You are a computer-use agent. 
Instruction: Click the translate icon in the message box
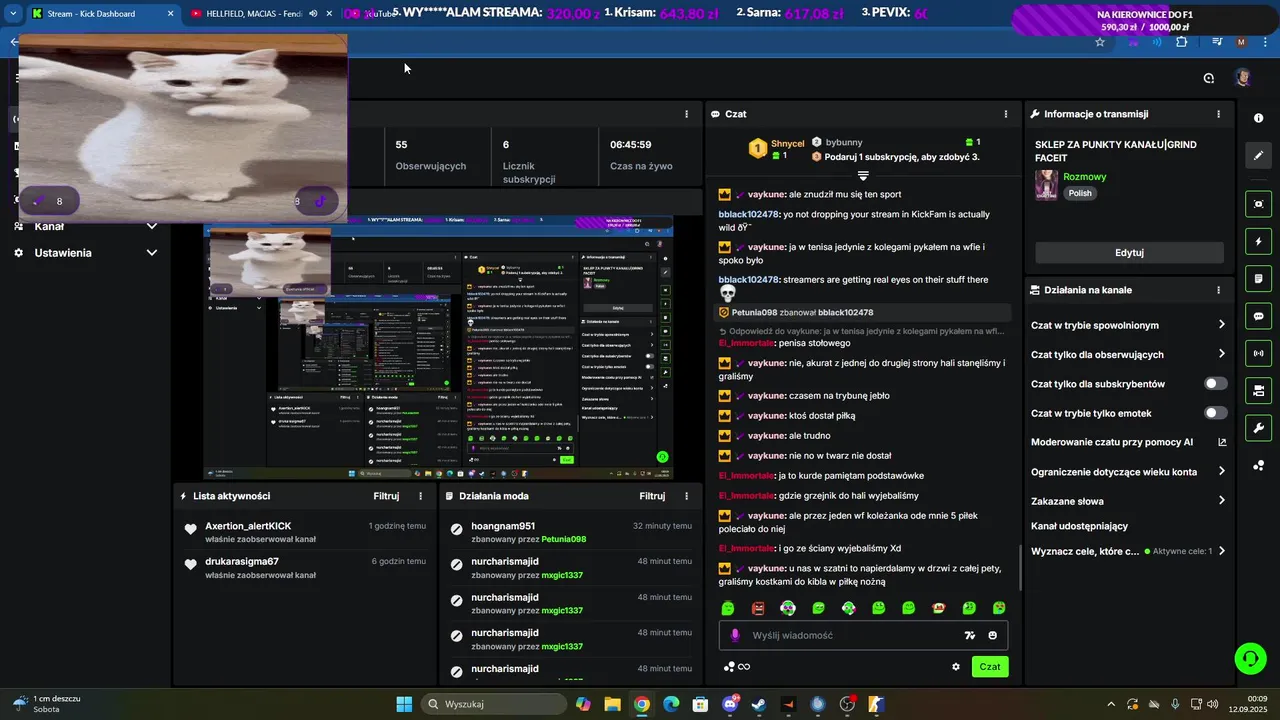tap(969, 635)
